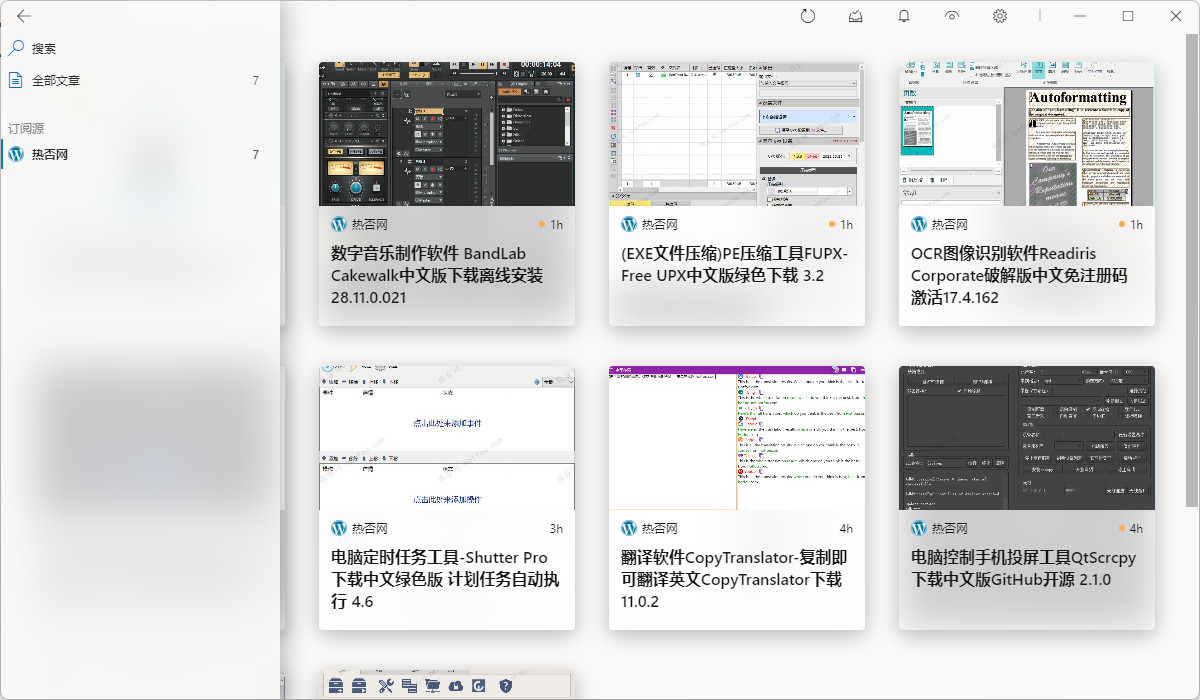Click WordPress icon on the FUPX card
The width and height of the screenshot is (1200, 700).
(x=629, y=224)
